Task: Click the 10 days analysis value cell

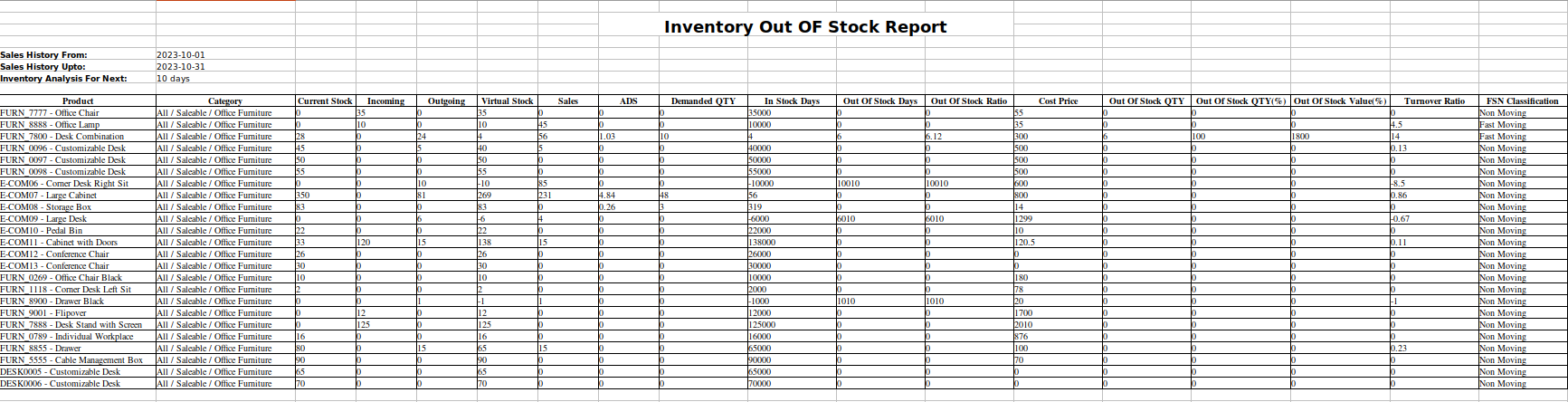Action: (x=174, y=79)
